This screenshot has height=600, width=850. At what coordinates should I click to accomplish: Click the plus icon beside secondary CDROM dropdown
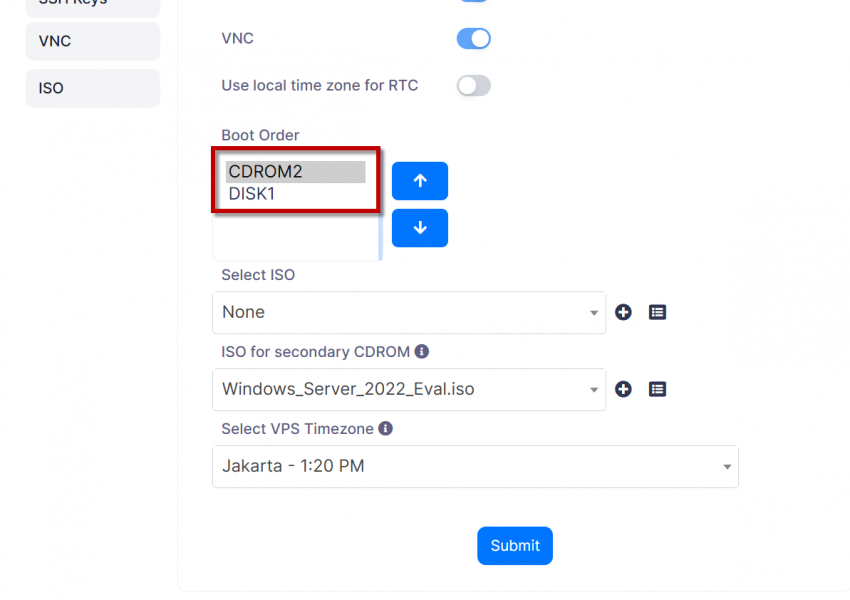[x=623, y=389]
